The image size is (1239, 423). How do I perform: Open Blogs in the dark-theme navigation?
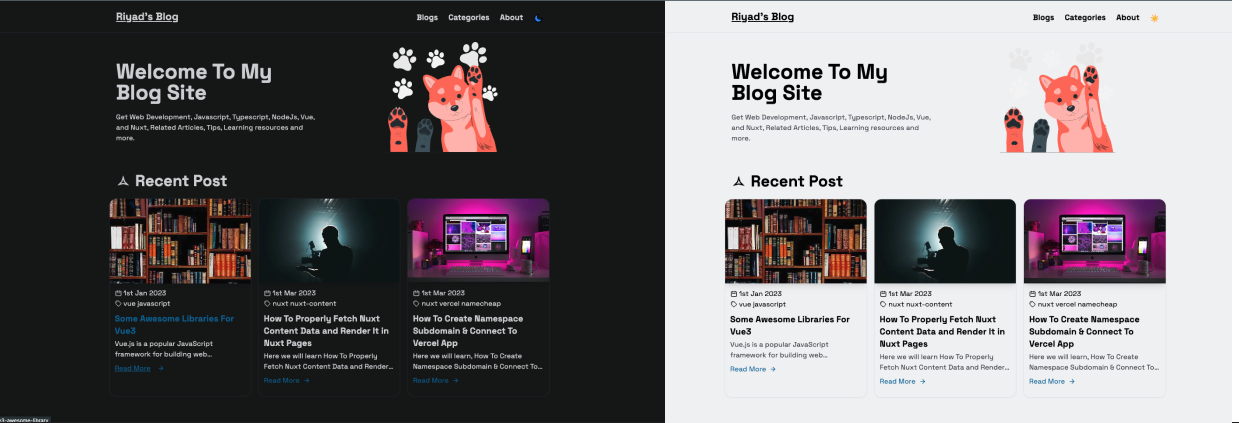427,17
